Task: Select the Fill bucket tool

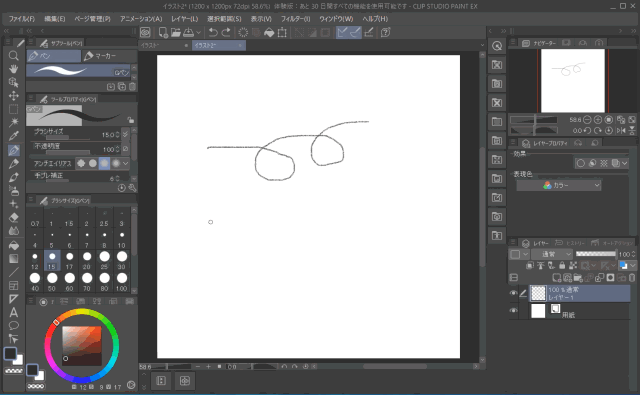Action: (13, 245)
